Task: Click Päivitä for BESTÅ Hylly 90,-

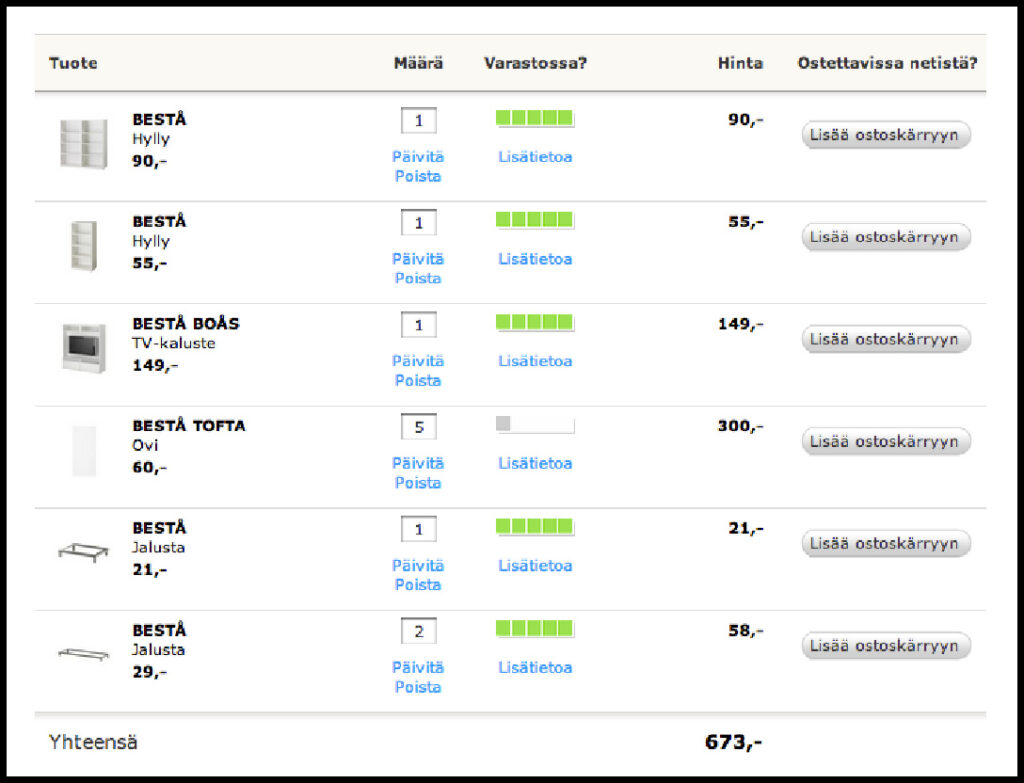Action: point(418,157)
